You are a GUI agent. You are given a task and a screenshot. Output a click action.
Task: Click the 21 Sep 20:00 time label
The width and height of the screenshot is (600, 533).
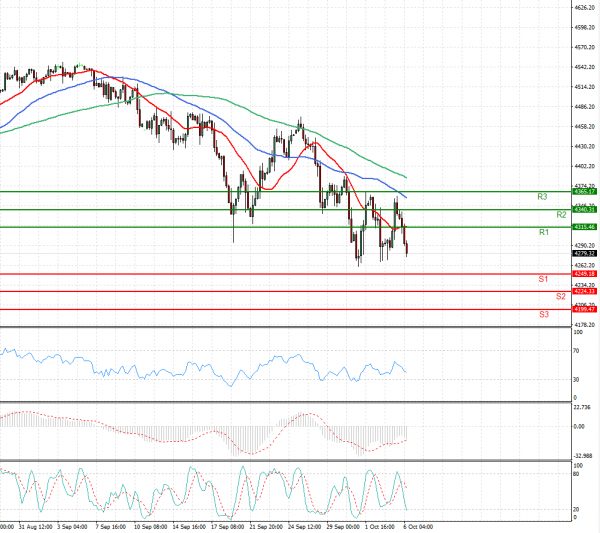(266, 527)
